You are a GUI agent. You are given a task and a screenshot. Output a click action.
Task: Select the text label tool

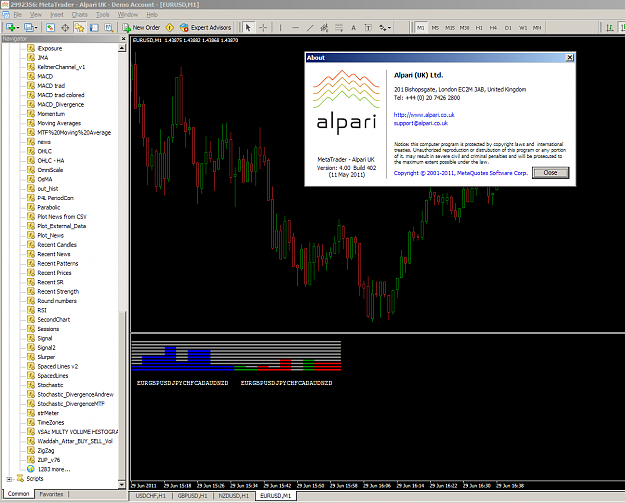click(x=368, y=28)
